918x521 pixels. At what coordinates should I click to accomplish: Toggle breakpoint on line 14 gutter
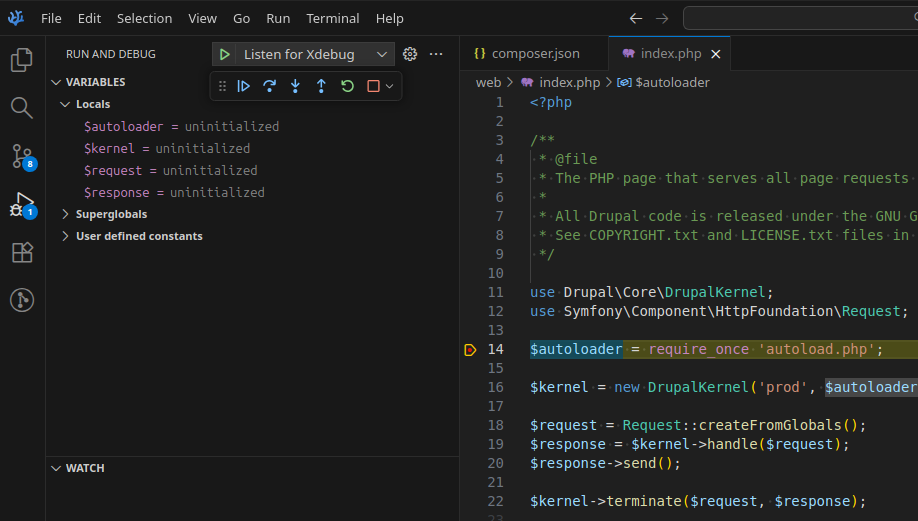coord(470,349)
